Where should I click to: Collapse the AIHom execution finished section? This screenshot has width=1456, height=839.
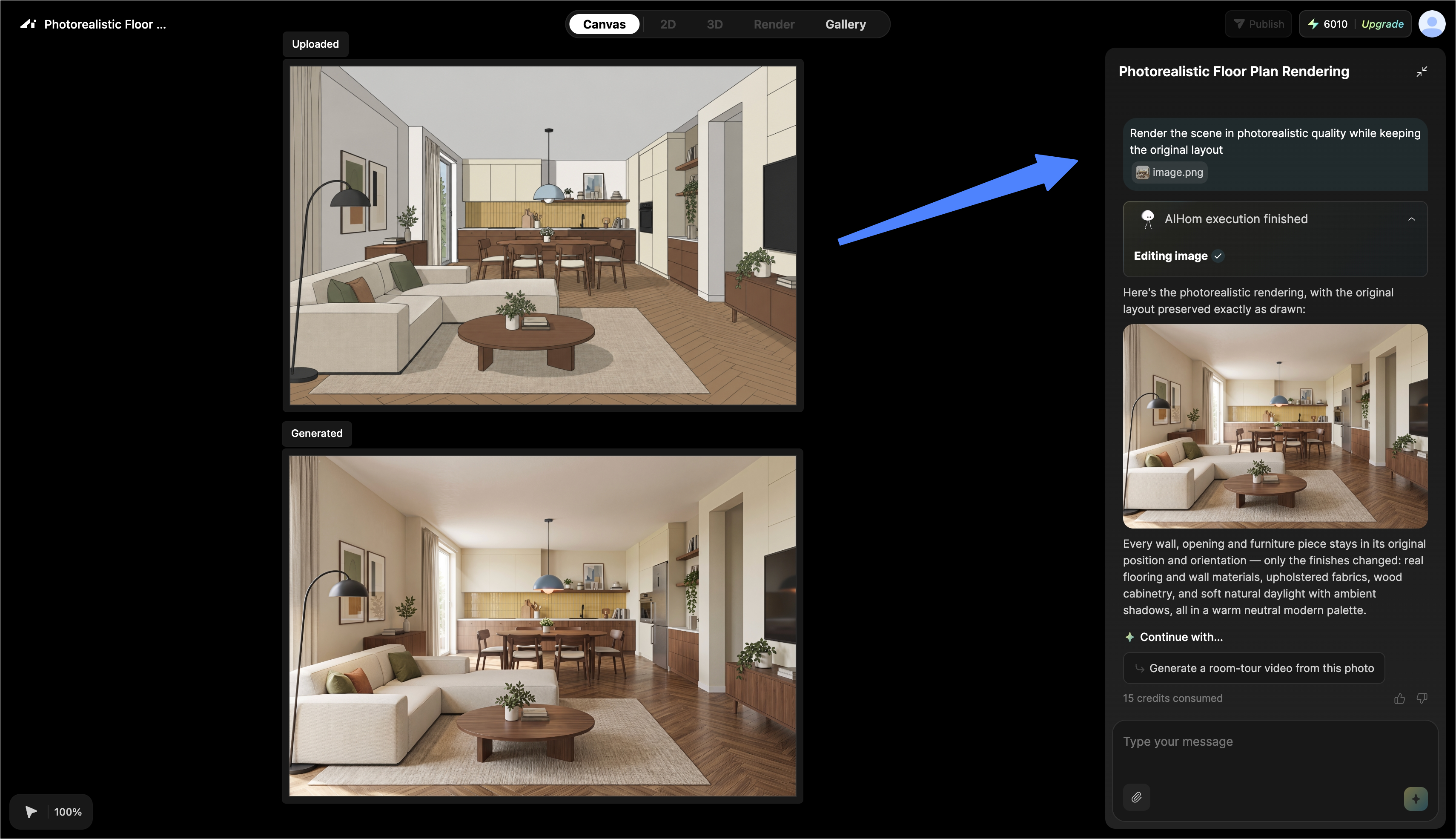[1412, 219]
